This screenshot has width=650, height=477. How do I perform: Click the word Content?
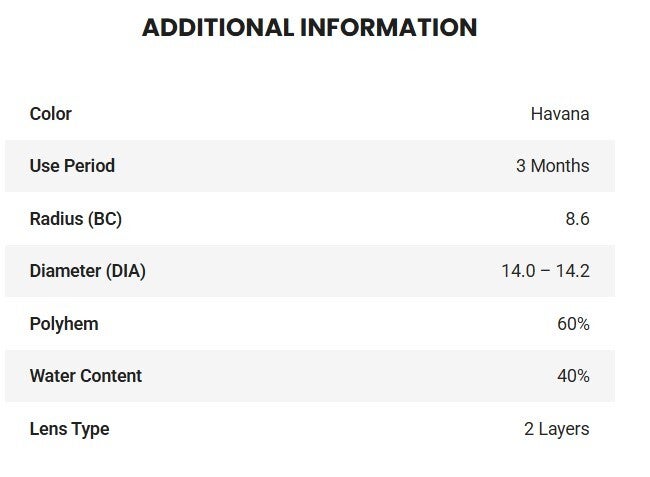tap(111, 376)
